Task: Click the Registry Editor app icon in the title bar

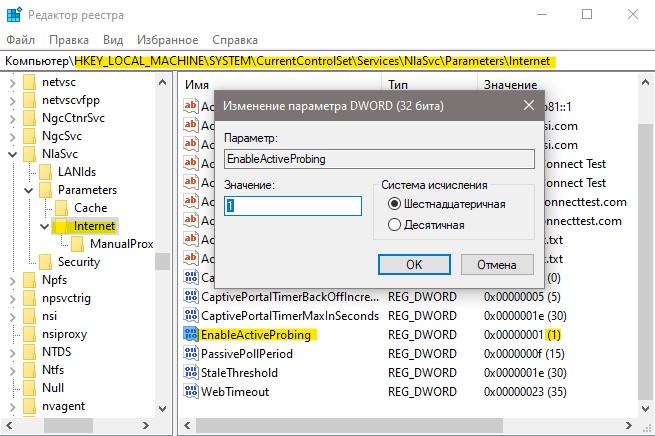Action: click(x=14, y=14)
